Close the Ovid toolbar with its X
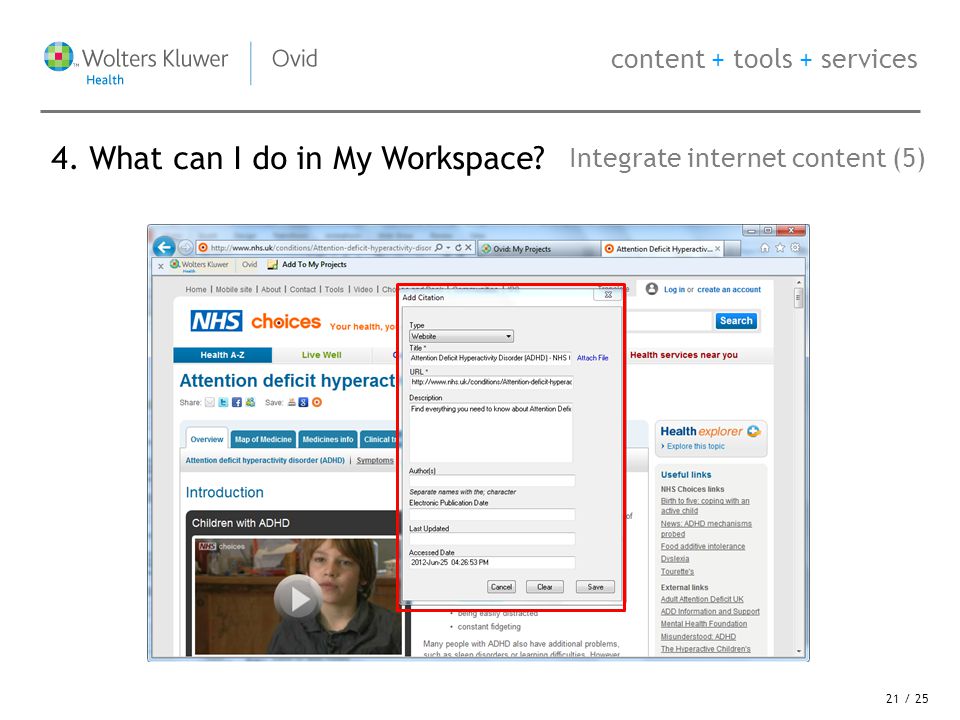The height and width of the screenshot is (720, 960). tap(160, 266)
